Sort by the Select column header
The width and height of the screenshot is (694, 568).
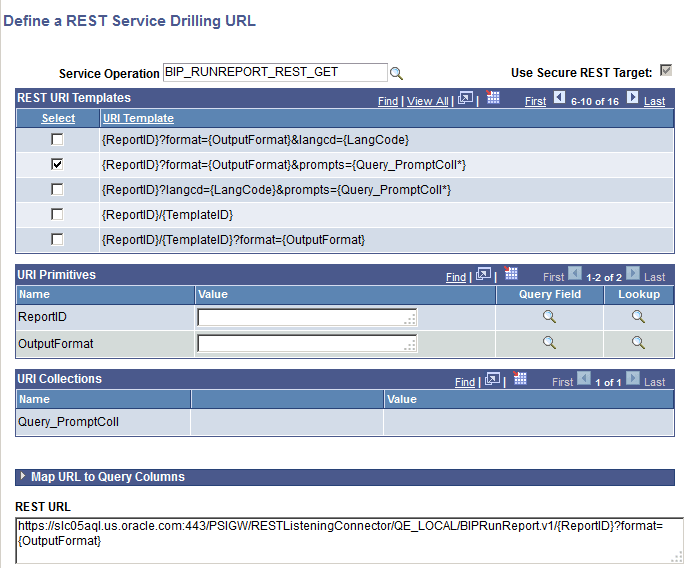point(58,118)
